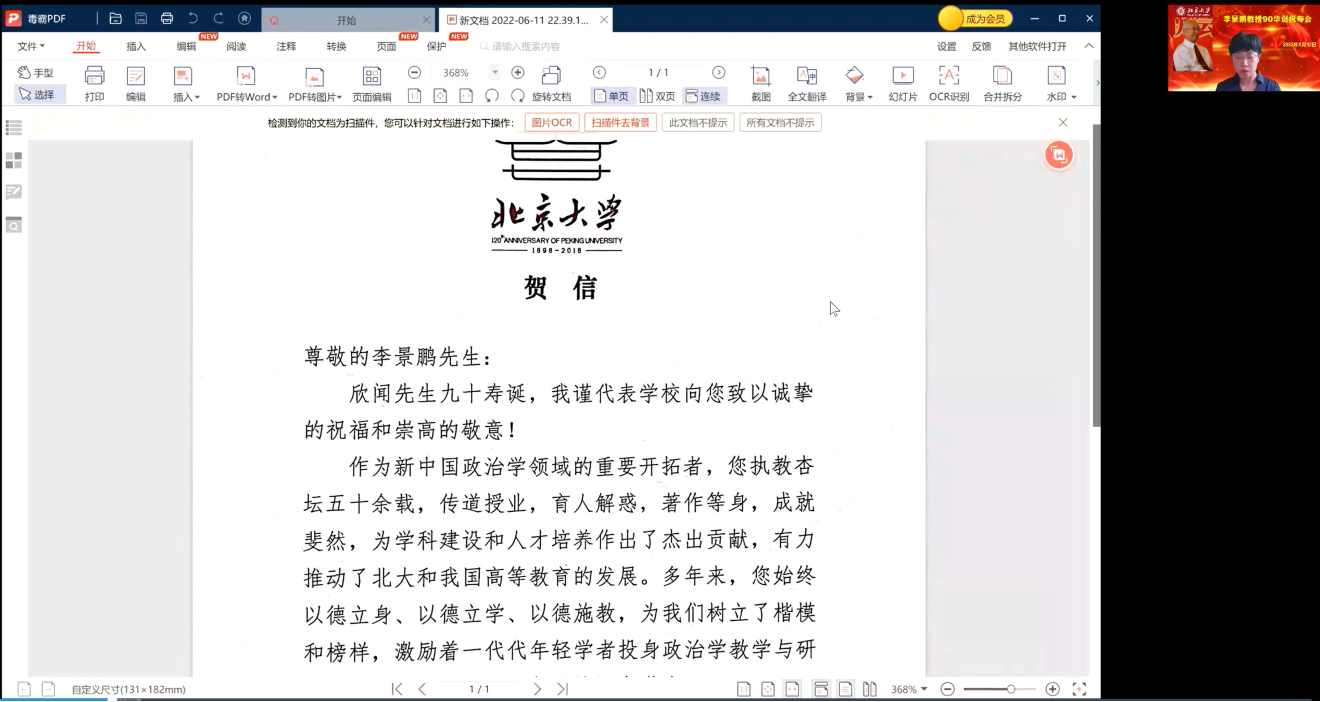Viewport: 1320px width, 702px height.
Task: Toggle 连续 continuous scrolling mode
Action: 704,96
